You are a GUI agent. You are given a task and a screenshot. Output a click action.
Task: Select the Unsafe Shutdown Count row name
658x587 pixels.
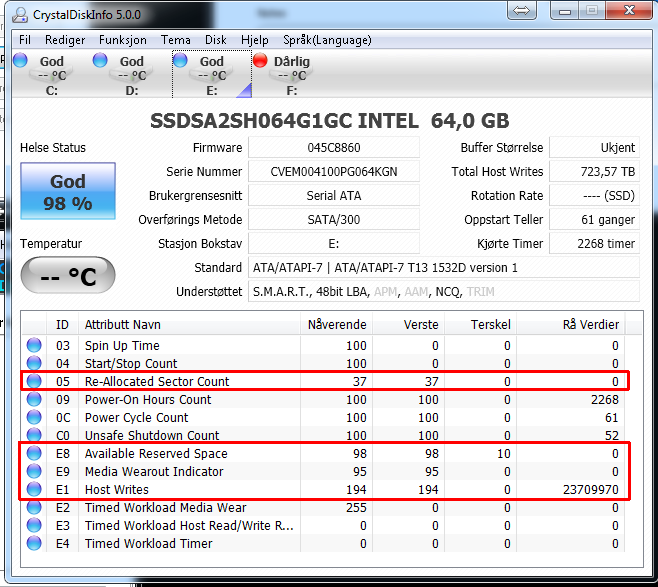(152, 435)
